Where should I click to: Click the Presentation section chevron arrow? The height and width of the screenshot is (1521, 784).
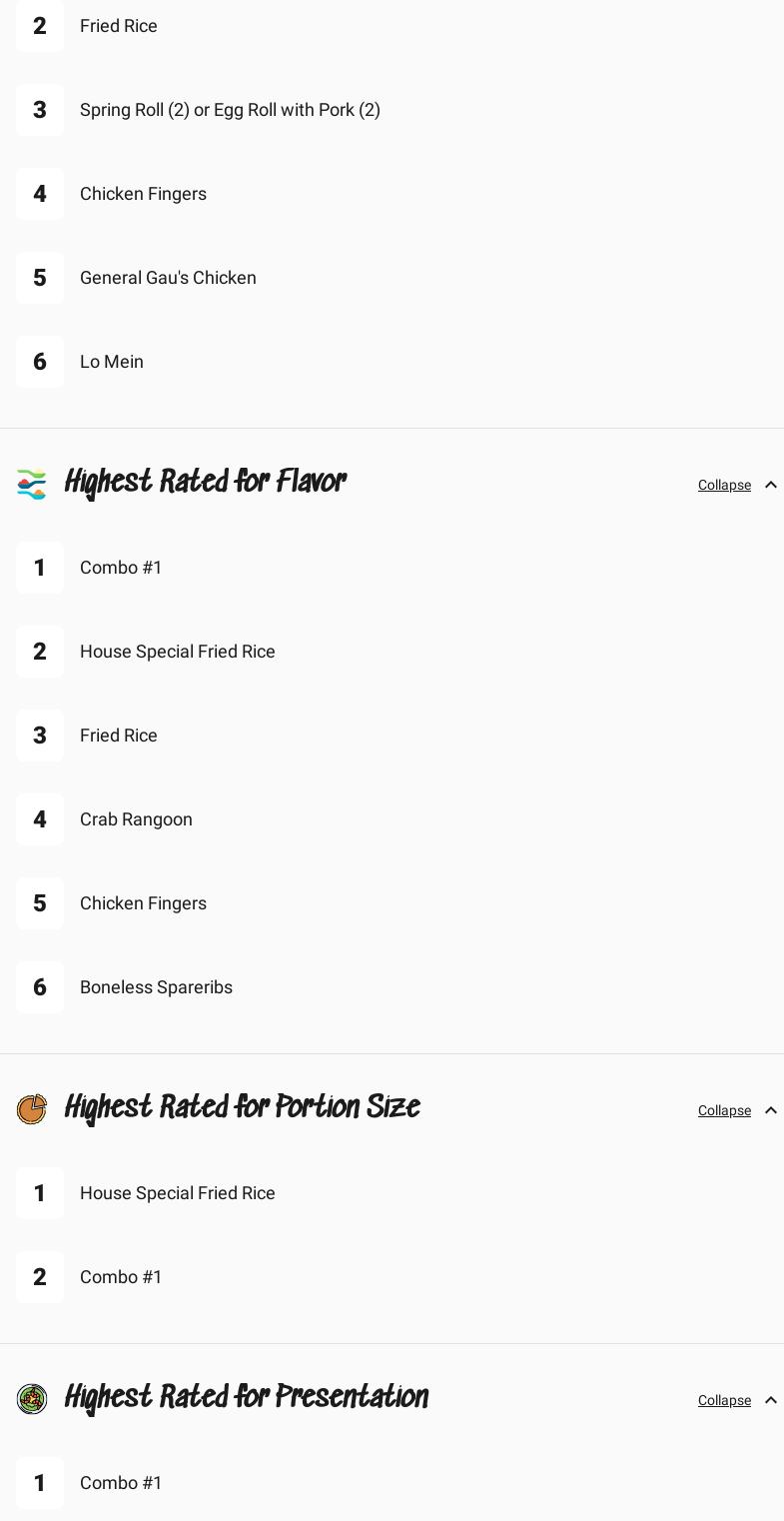[771, 1400]
